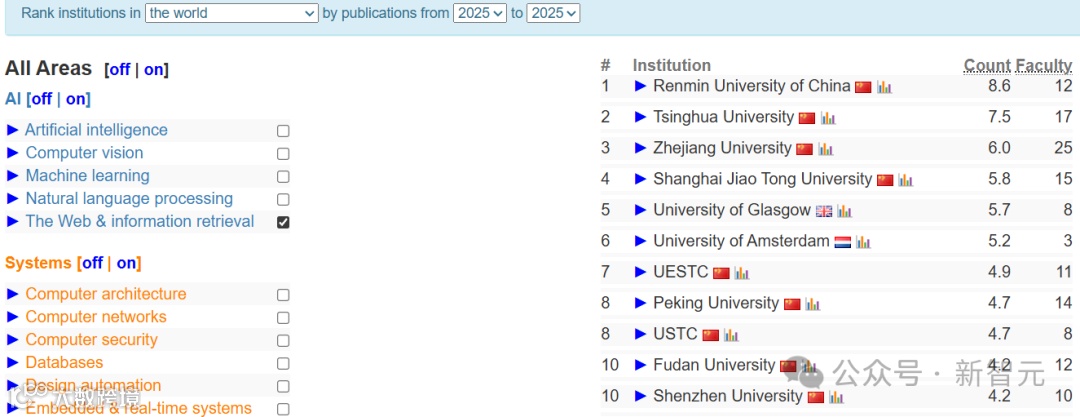The image size is (1080, 417).
Task: Click the count 8.6 for Renmin University
Action: [999, 86]
